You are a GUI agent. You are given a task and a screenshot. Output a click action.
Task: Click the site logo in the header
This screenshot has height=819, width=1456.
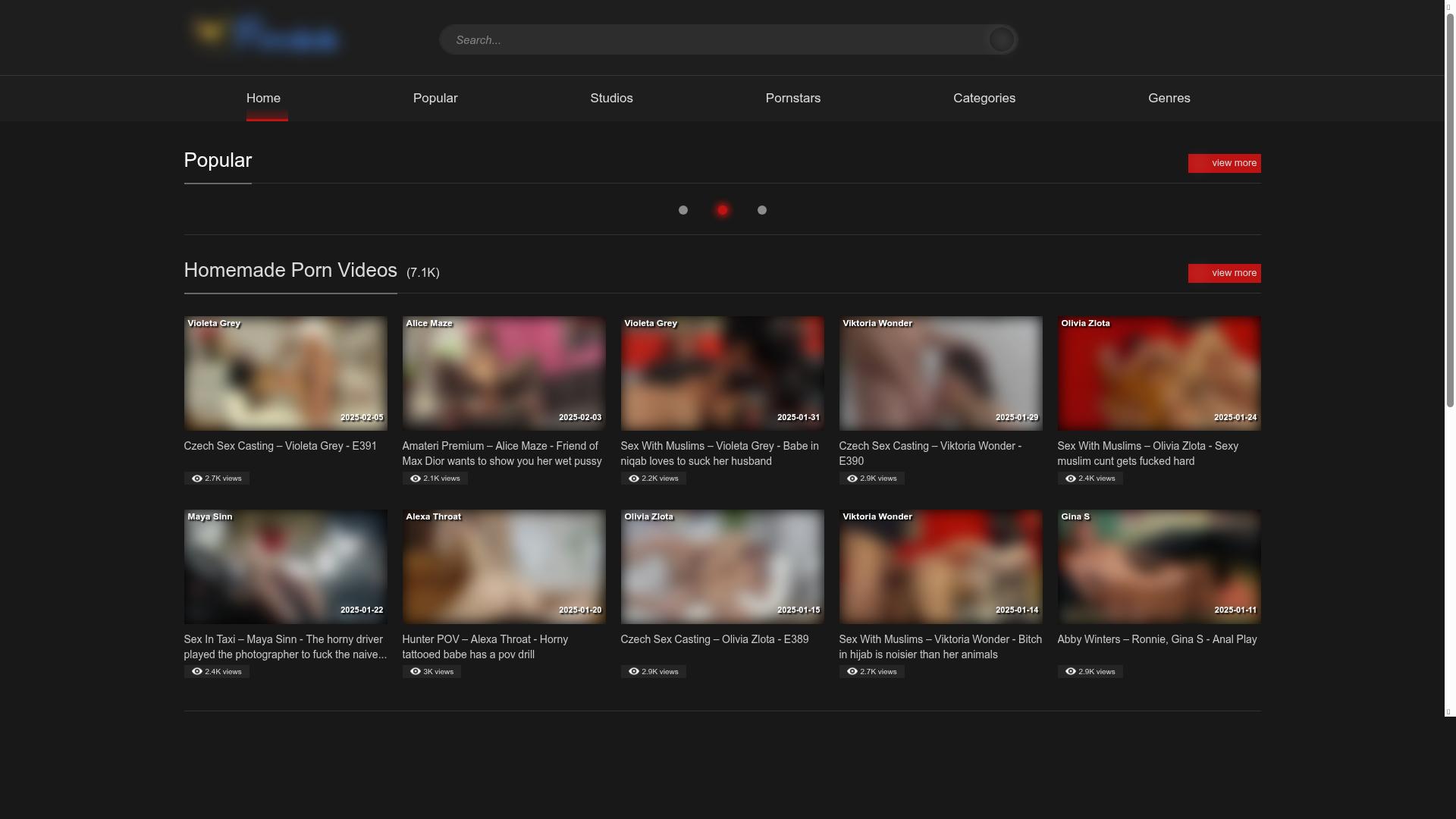pyautogui.click(x=265, y=34)
